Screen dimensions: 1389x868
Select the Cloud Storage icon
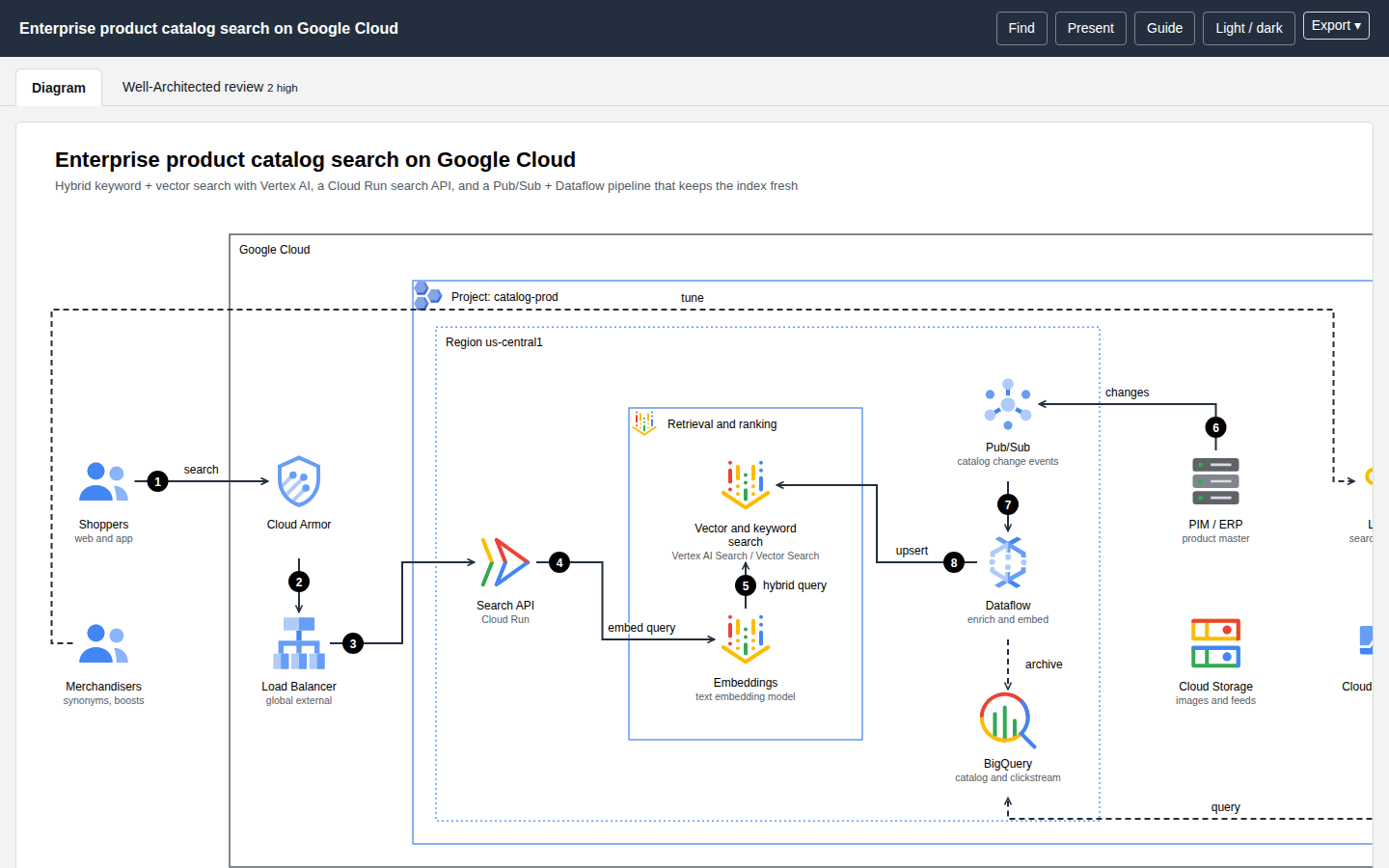click(1215, 643)
